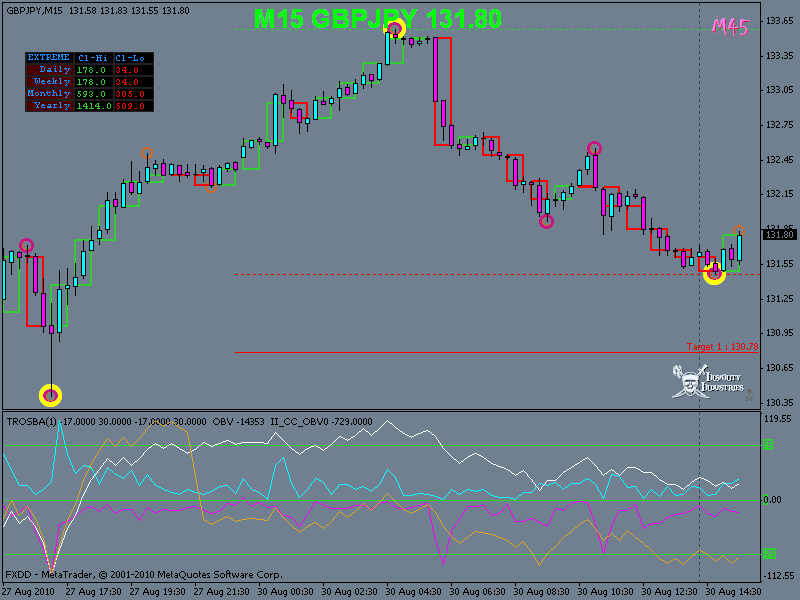This screenshot has width=800, height=600.
Task: Click the '30 Aug 12:30' time axis label
Action: [x=669, y=592]
